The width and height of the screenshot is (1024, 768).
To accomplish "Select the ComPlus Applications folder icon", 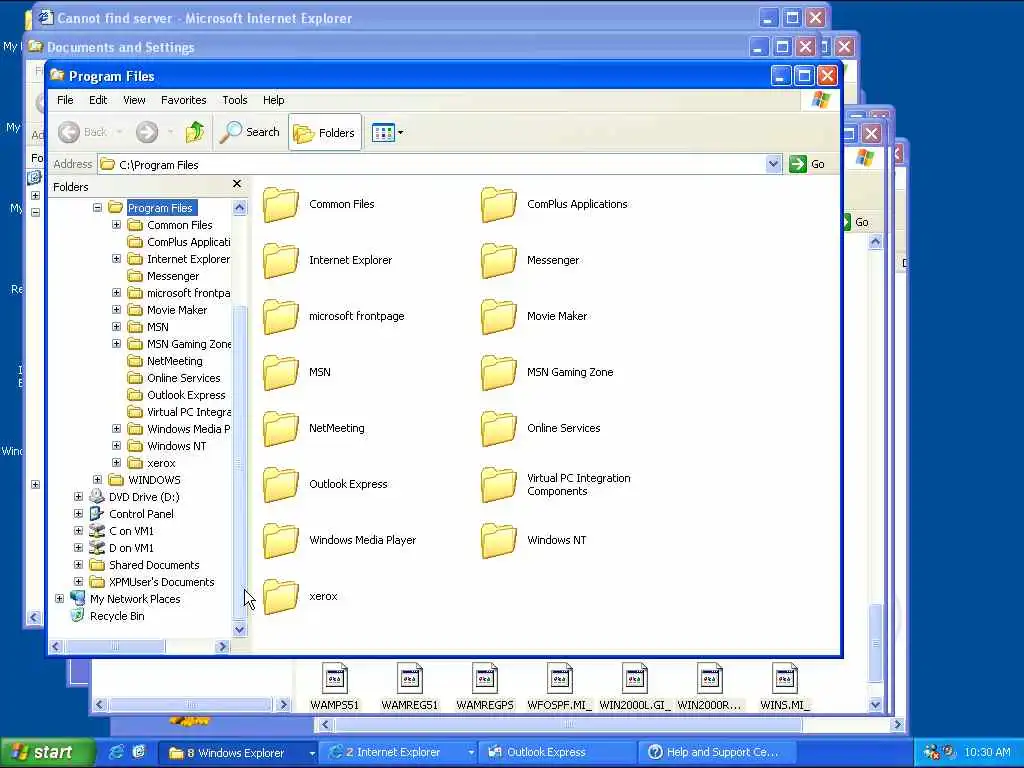I will [499, 204].
